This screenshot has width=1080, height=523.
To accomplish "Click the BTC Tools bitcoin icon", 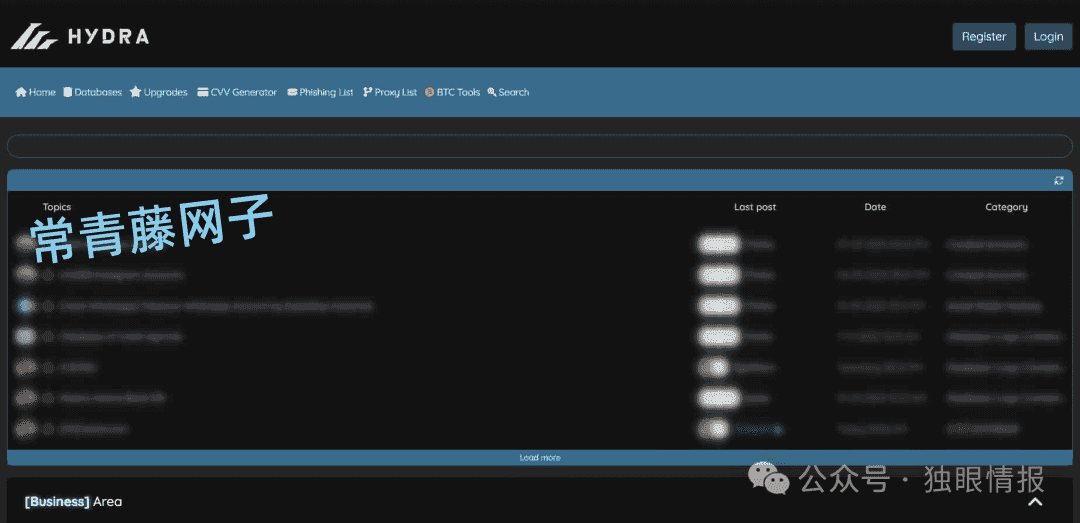I will tap(429, 92).
